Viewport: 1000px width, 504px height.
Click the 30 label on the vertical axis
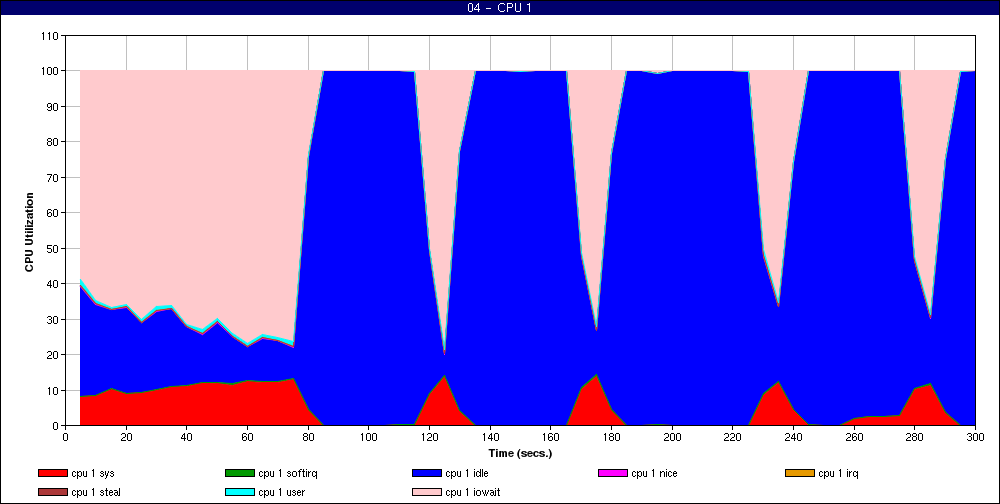coord(54,319)
